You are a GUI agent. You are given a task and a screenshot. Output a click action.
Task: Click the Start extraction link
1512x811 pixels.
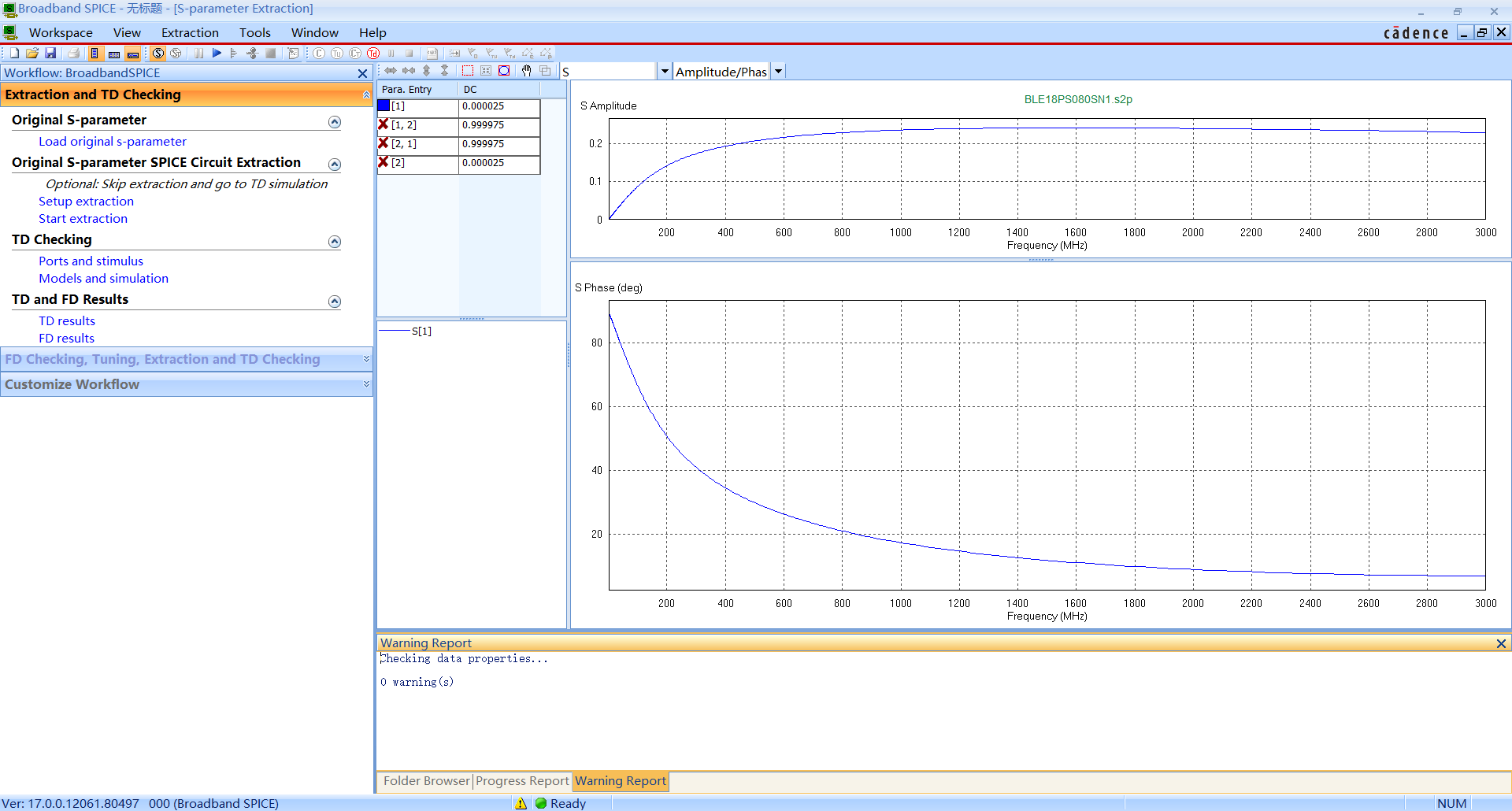click(x=83, y=219)
